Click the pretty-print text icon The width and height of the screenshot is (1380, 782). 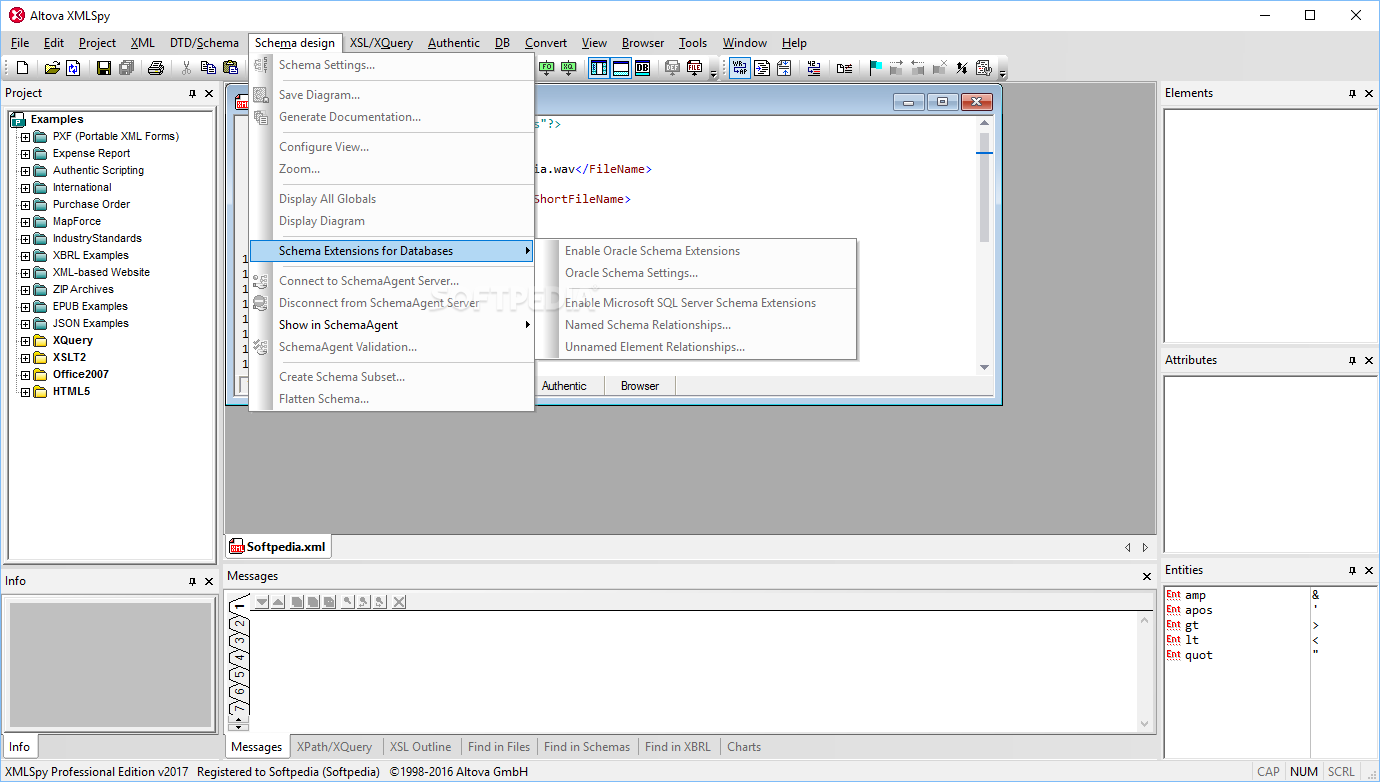[x=762, y=67]
